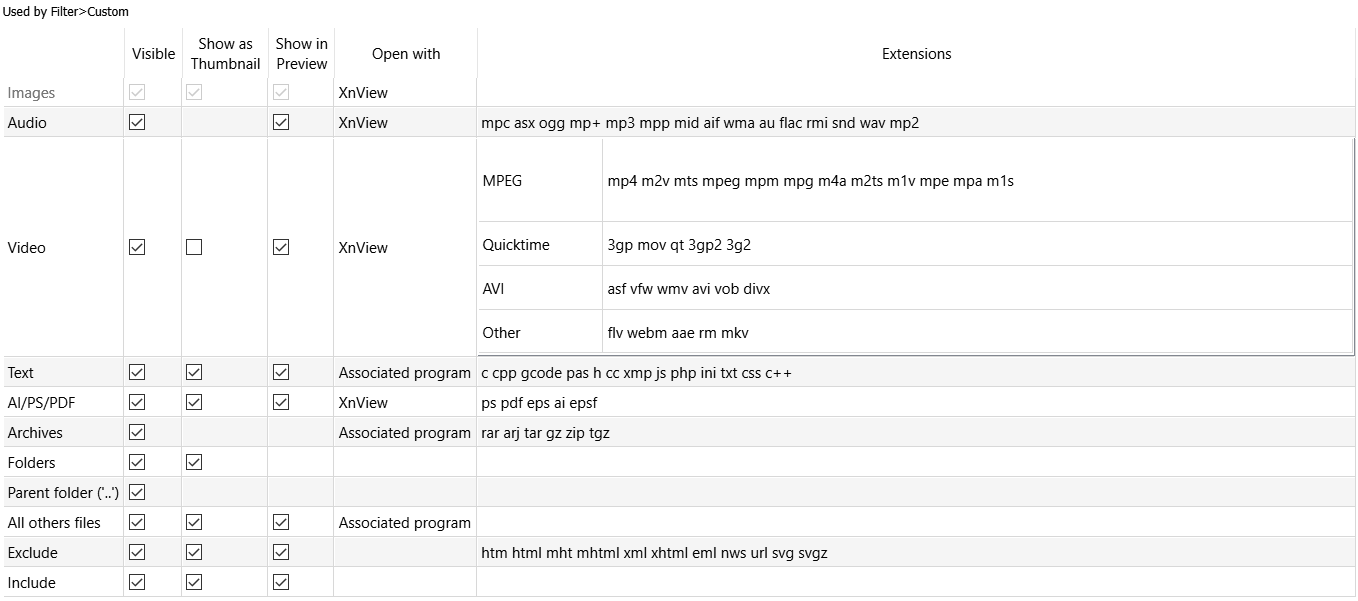Uncheck Visible for Archives row
The height and width of the screenshot is (601, 1358).
tap(137, 432)
